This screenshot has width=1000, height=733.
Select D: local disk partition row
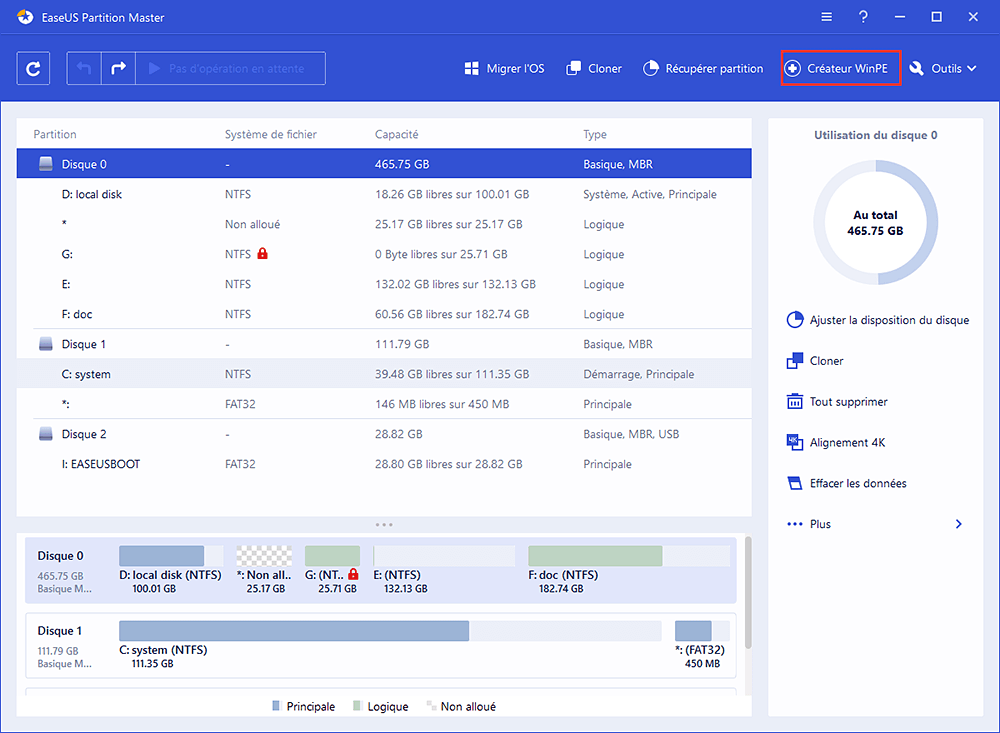(x=384, y=194)
